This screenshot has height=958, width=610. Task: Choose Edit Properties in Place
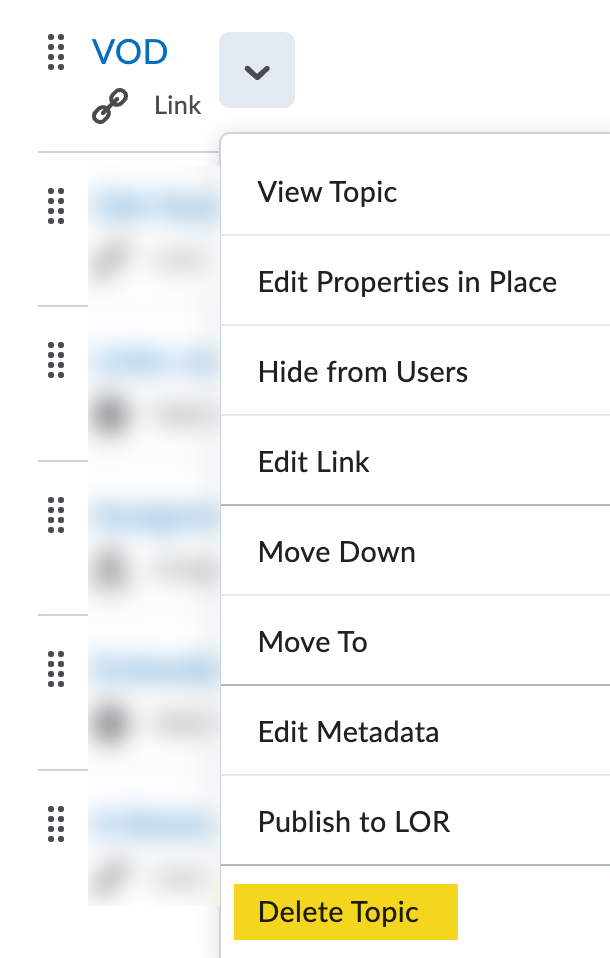click(x=407, y=281)
